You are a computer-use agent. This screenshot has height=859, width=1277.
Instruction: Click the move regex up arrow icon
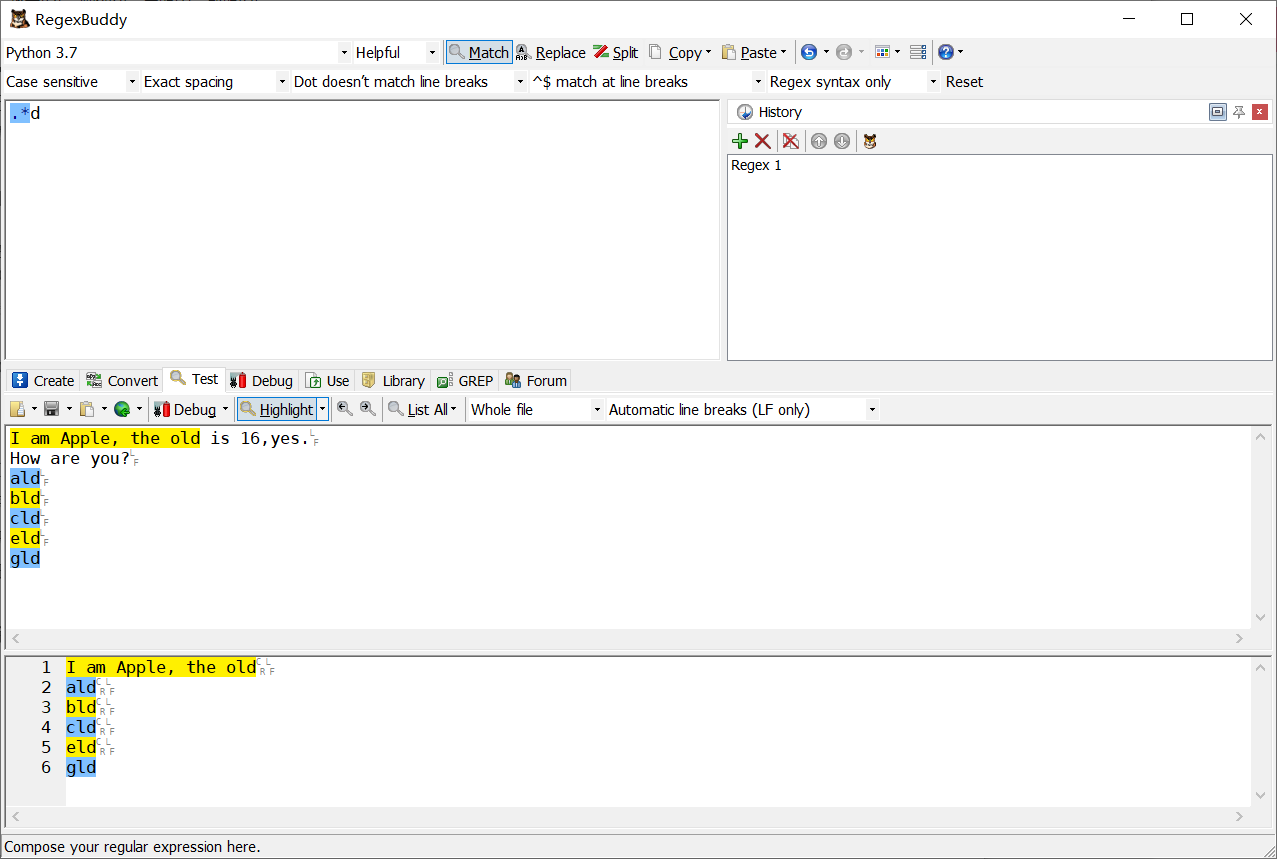pos(819,141)
